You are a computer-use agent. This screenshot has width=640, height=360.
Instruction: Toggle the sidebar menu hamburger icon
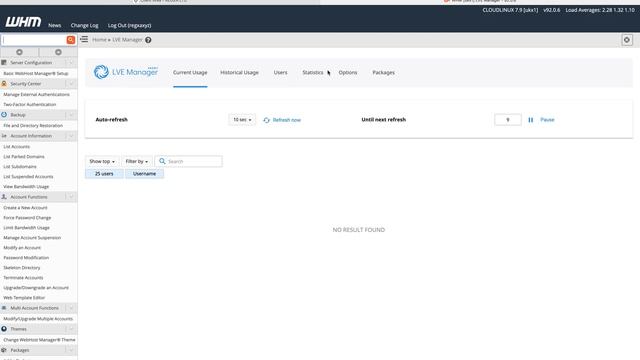pyautogui.click(x=84, y=39)
